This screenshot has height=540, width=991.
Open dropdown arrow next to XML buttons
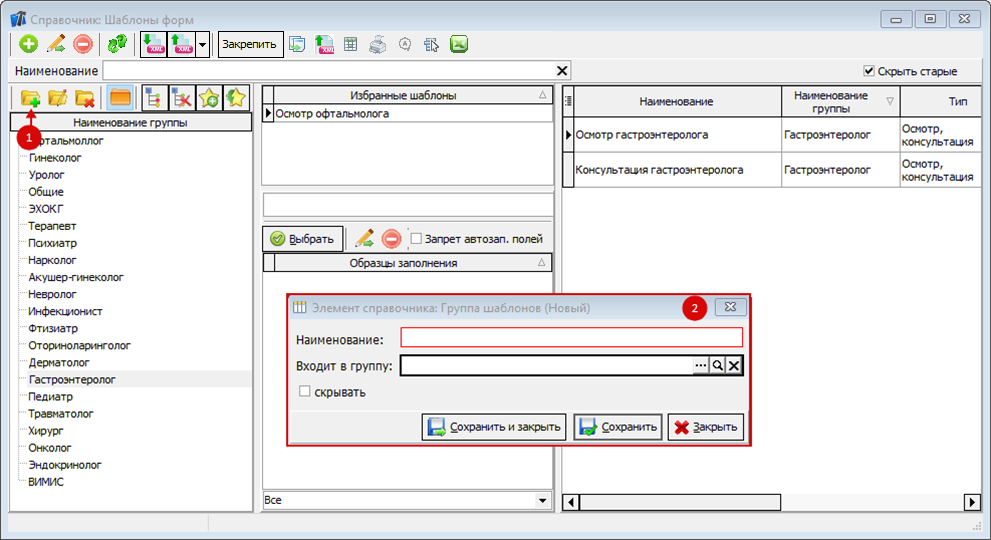(203, 44)
